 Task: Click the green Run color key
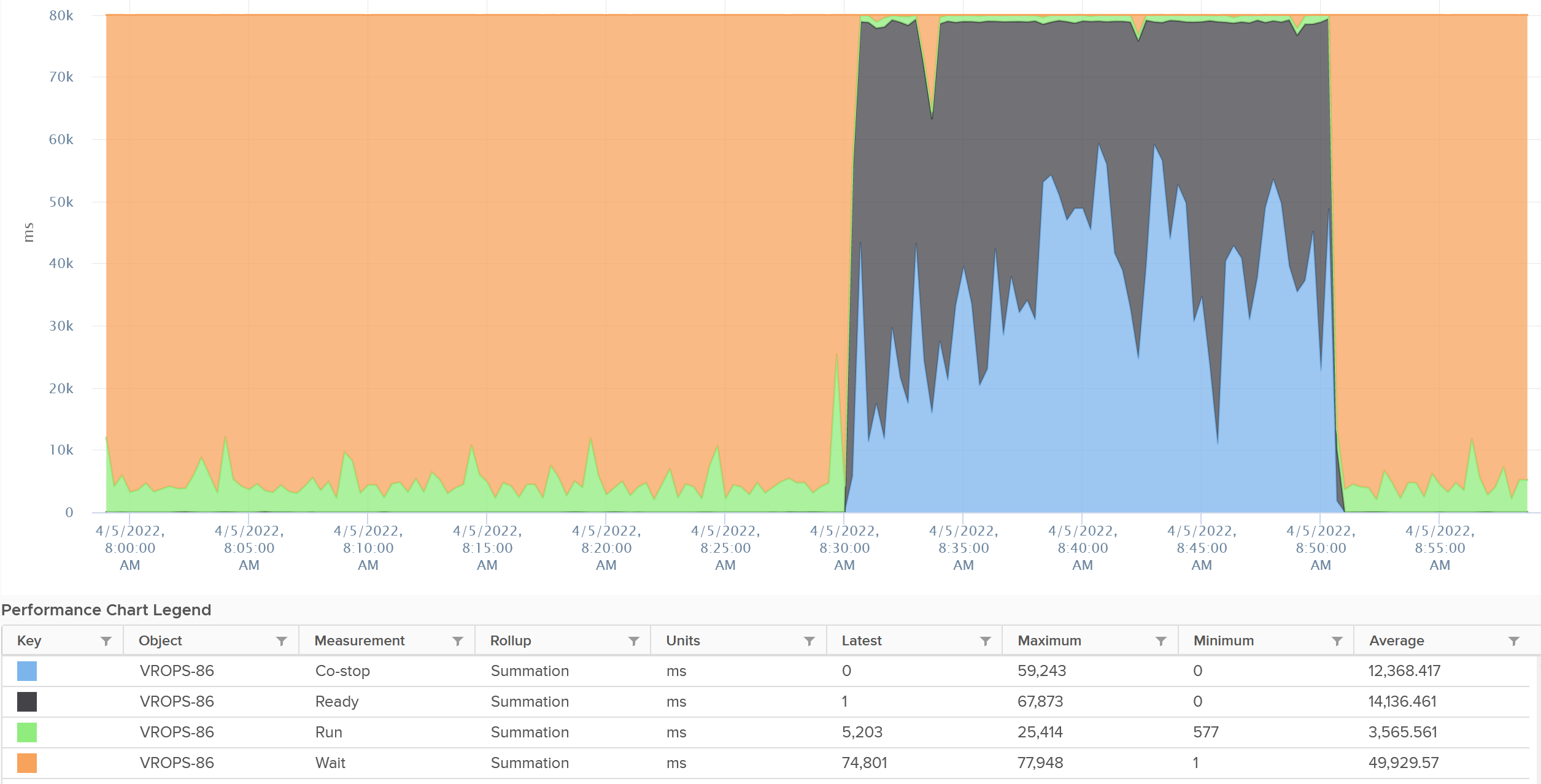[x=27, y=732]
